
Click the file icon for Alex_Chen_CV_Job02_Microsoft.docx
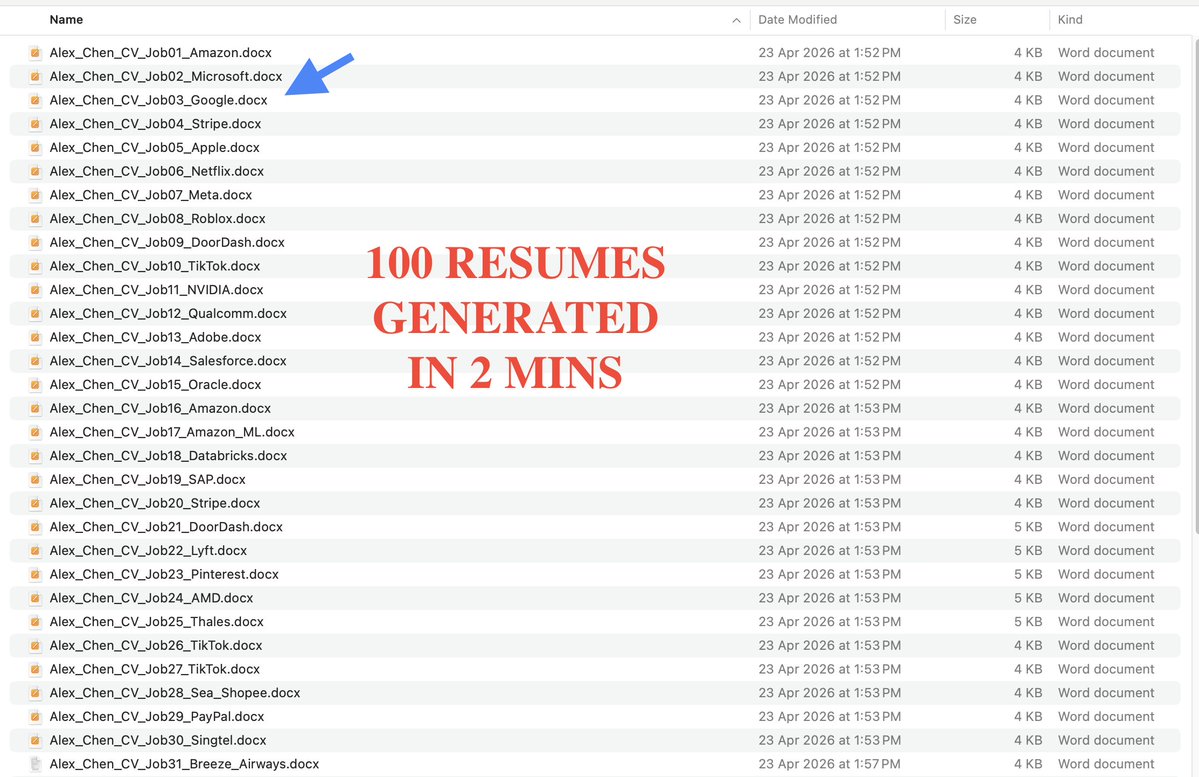click(x=35, y=76)
